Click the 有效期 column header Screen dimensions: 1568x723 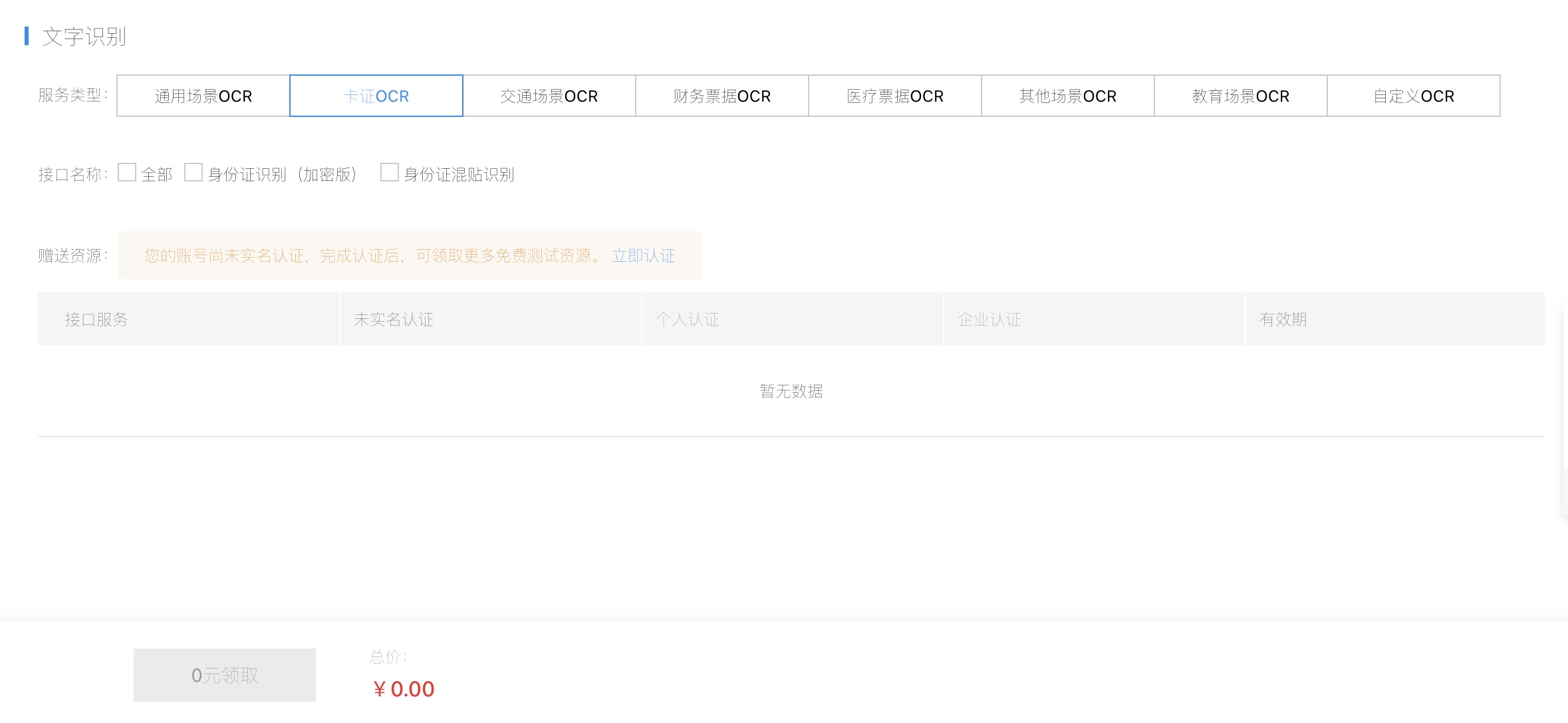click(x=1283, y=320)
